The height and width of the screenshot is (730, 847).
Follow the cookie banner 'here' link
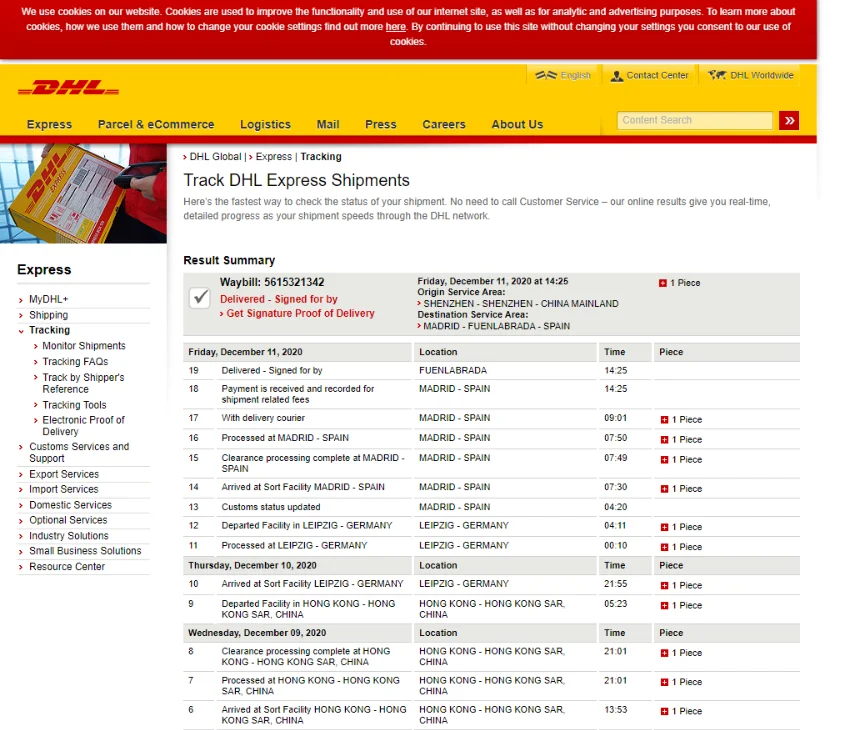[x=395, y=26]
